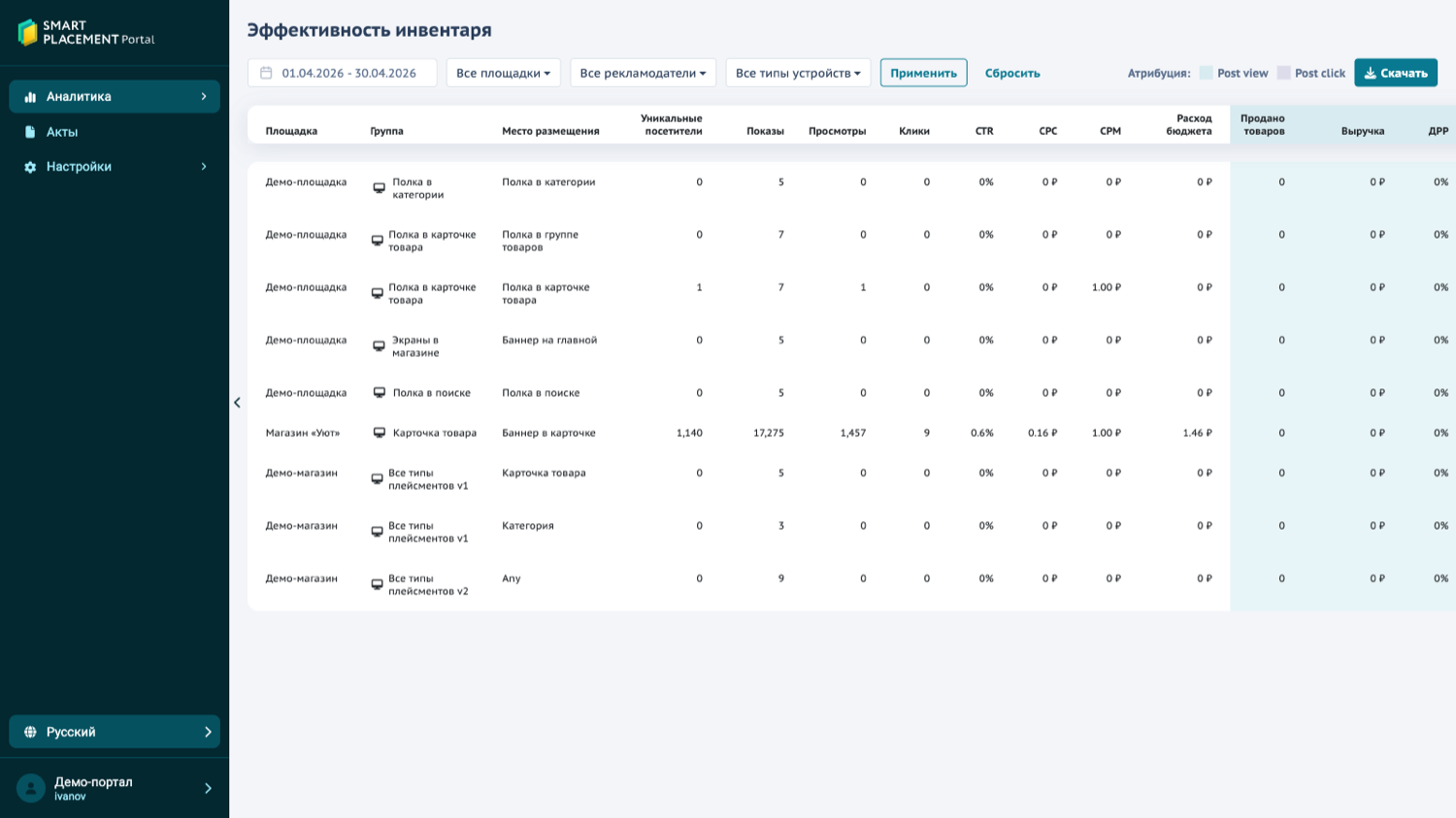
Task: Enable Post click attribution checkbox
Action: point(1284,73)
